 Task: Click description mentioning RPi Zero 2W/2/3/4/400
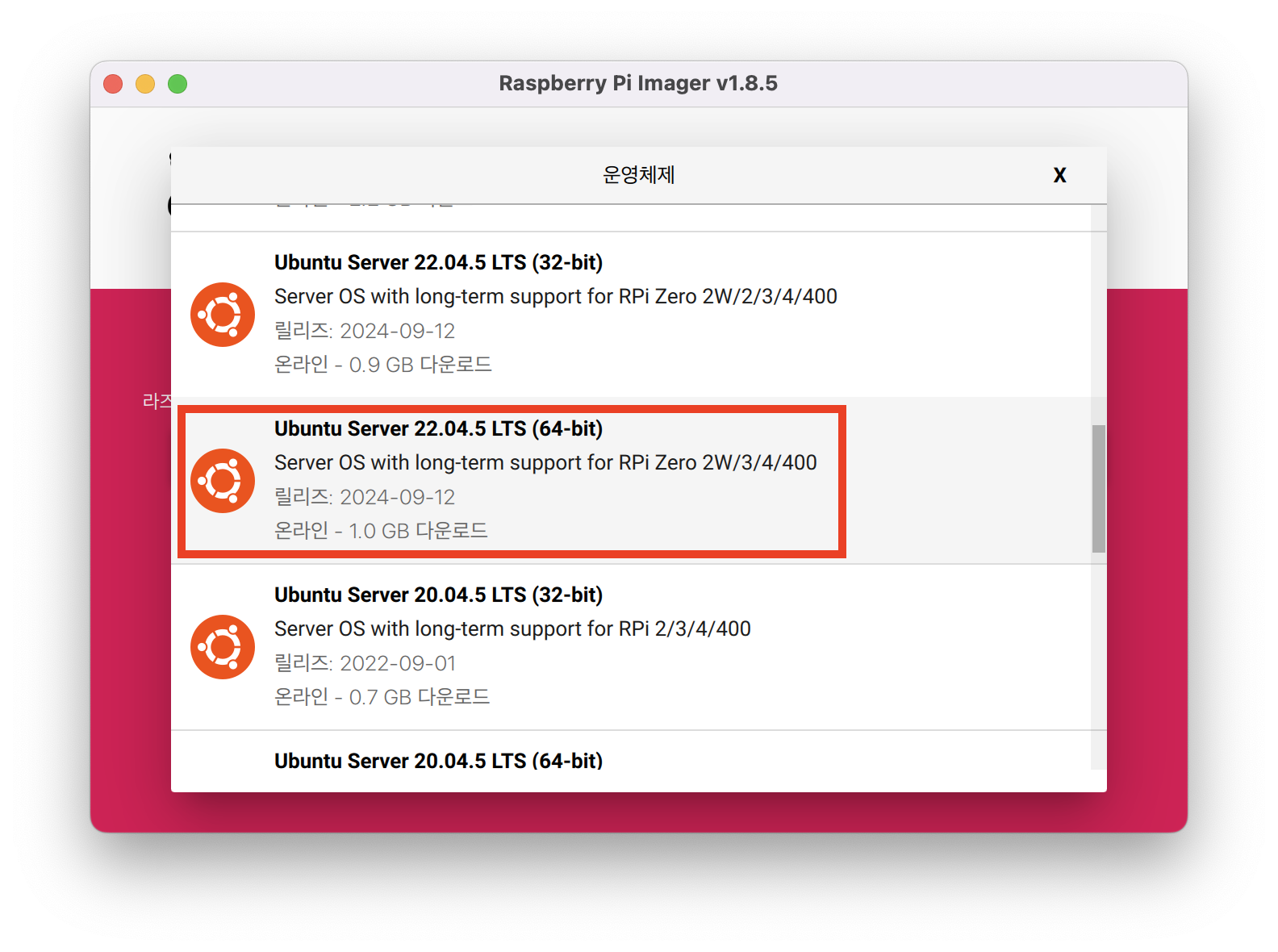(556, 296)
